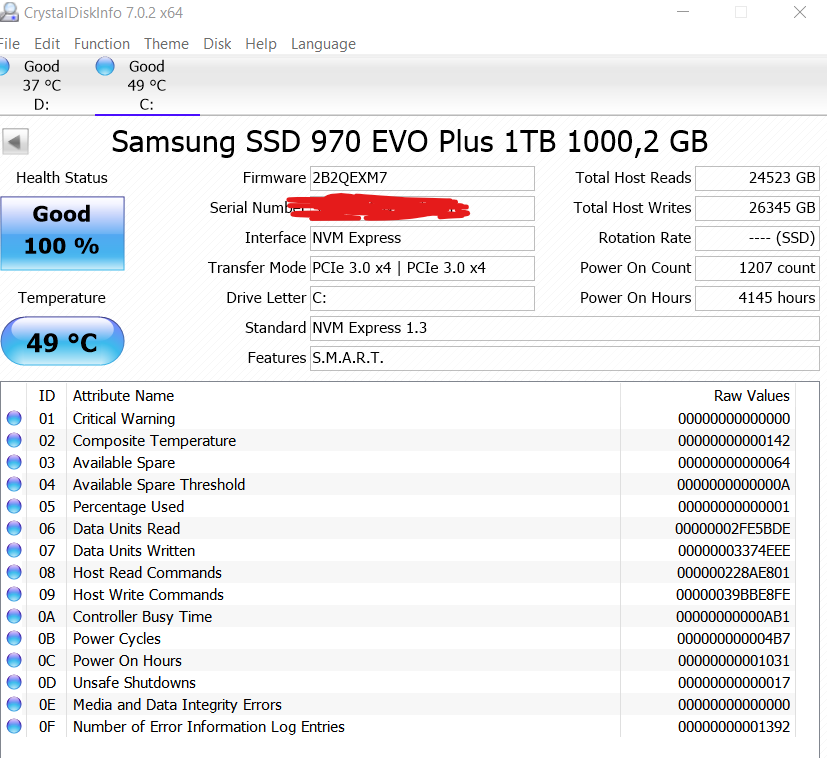Open the Help menu
Screen dimensions: 827x758
[261, 44]
